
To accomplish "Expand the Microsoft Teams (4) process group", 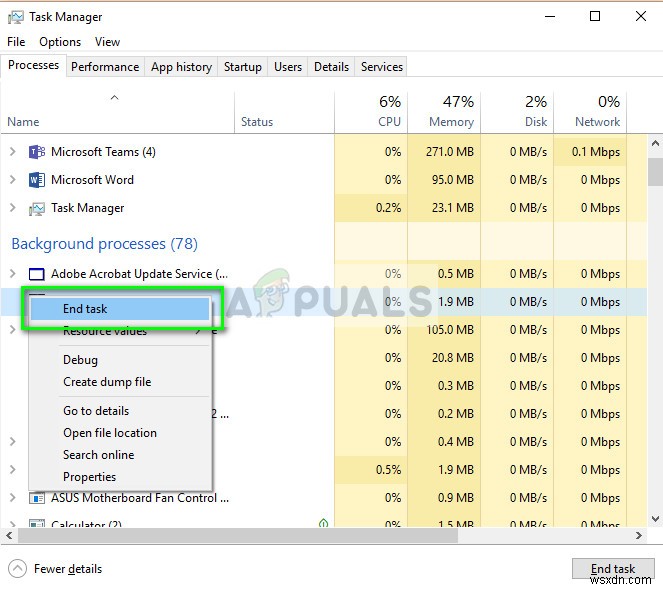I will (13, 152).
